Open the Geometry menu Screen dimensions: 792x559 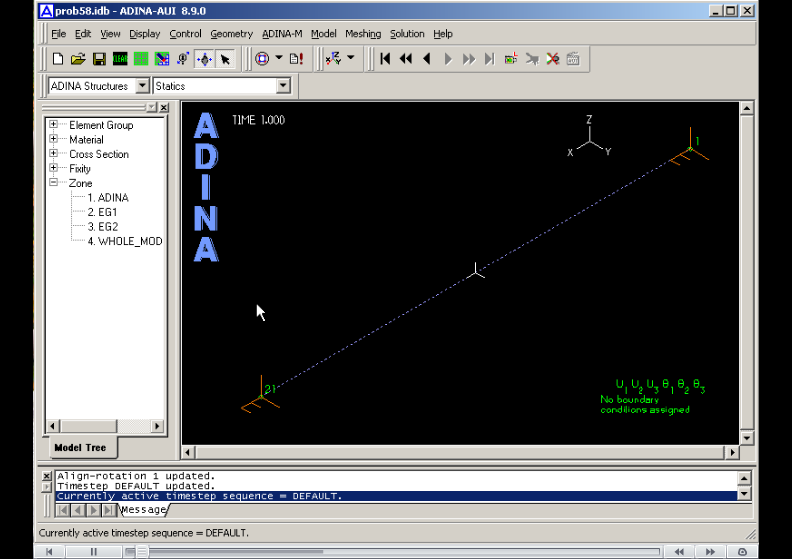231,34
